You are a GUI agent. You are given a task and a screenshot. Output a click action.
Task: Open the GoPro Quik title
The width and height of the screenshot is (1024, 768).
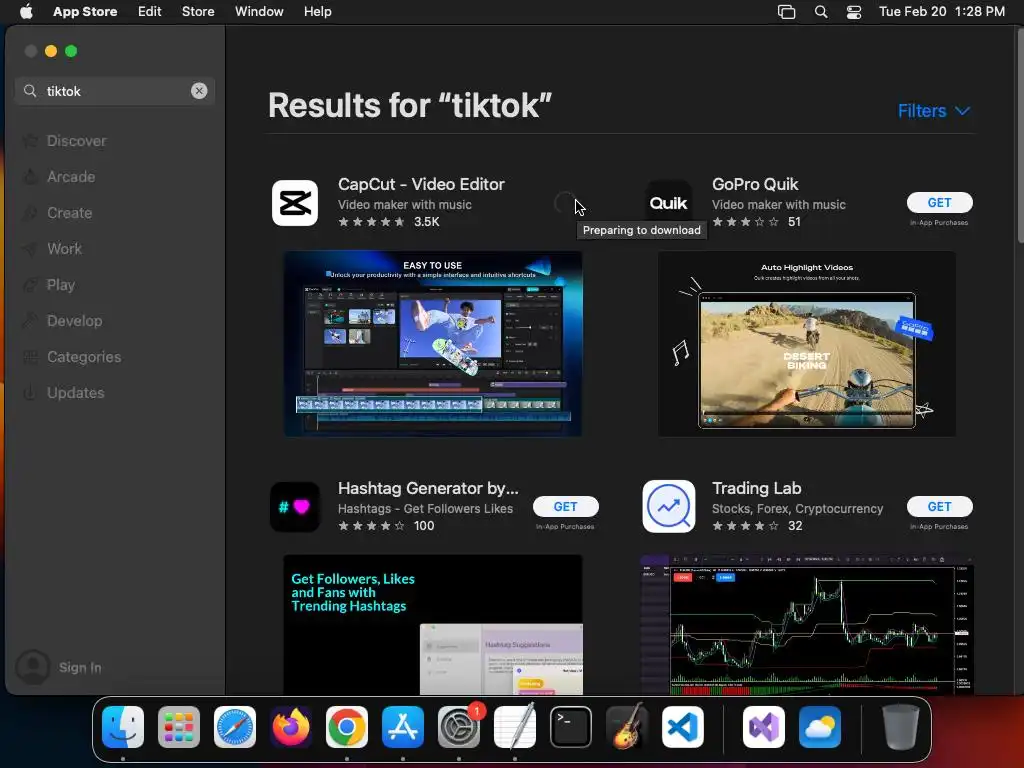point(755,184)
